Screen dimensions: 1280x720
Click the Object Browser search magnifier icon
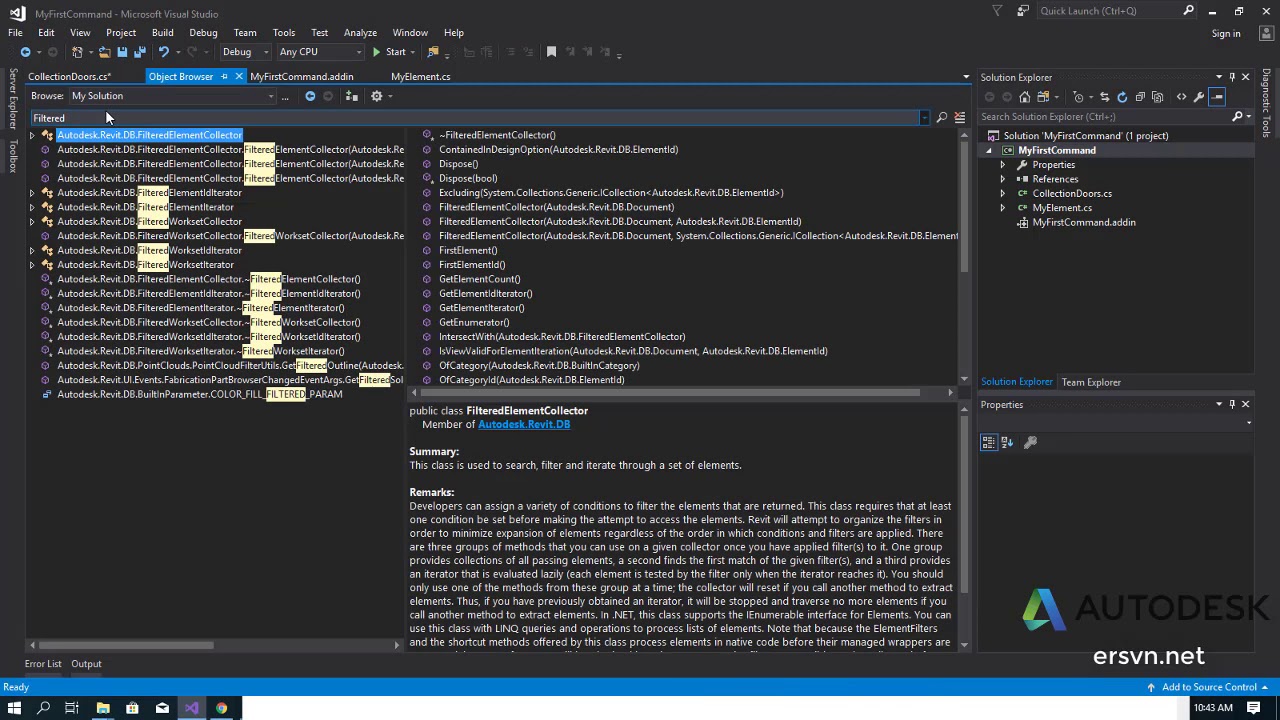click(x=941, y=118)
